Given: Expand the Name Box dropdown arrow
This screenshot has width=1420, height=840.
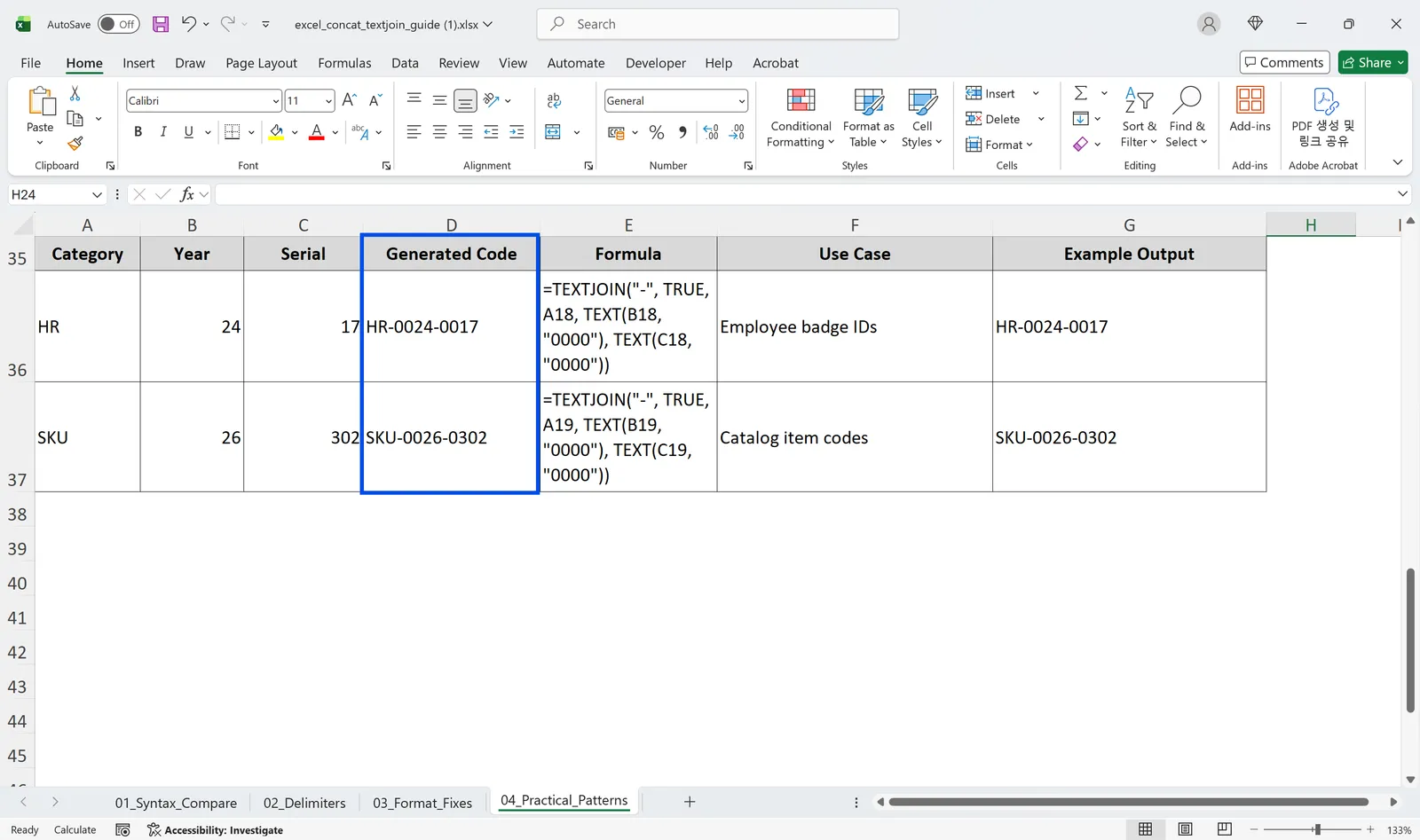Looking at the screenshot, I should [x=97, y=194].
